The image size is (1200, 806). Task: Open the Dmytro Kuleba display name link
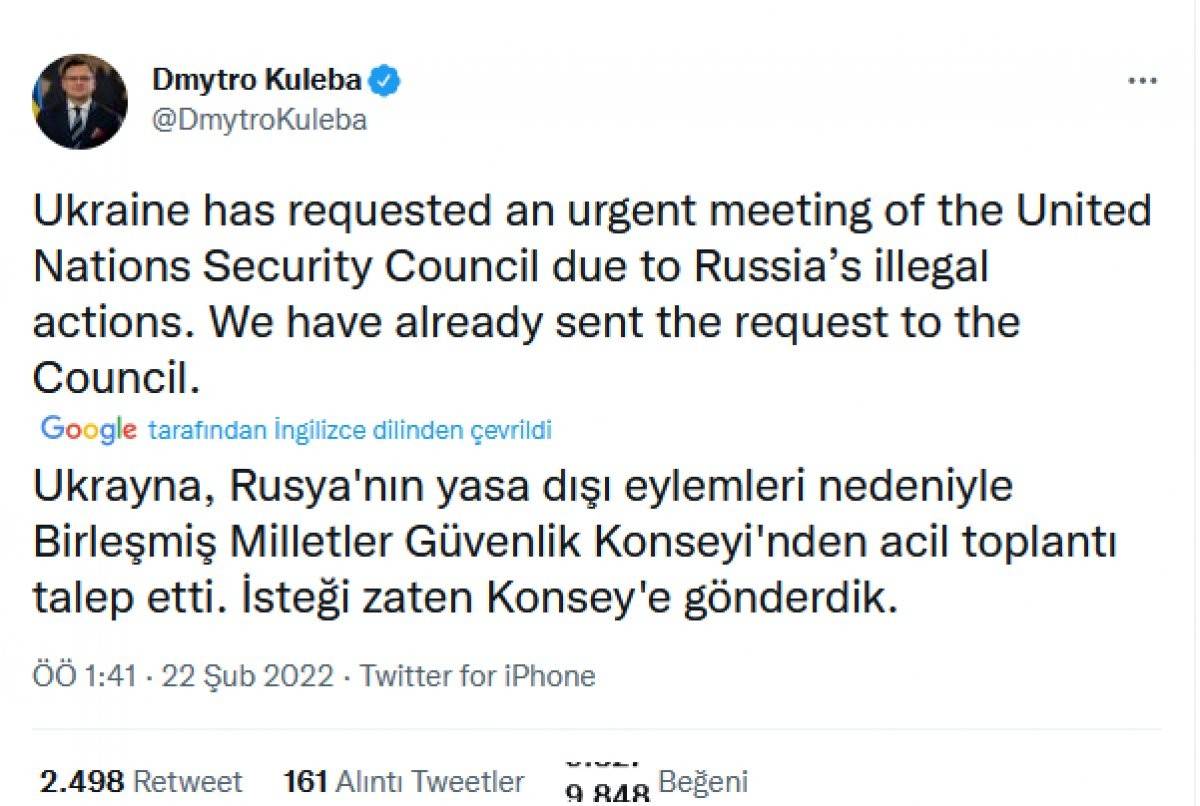pos(256,80)
